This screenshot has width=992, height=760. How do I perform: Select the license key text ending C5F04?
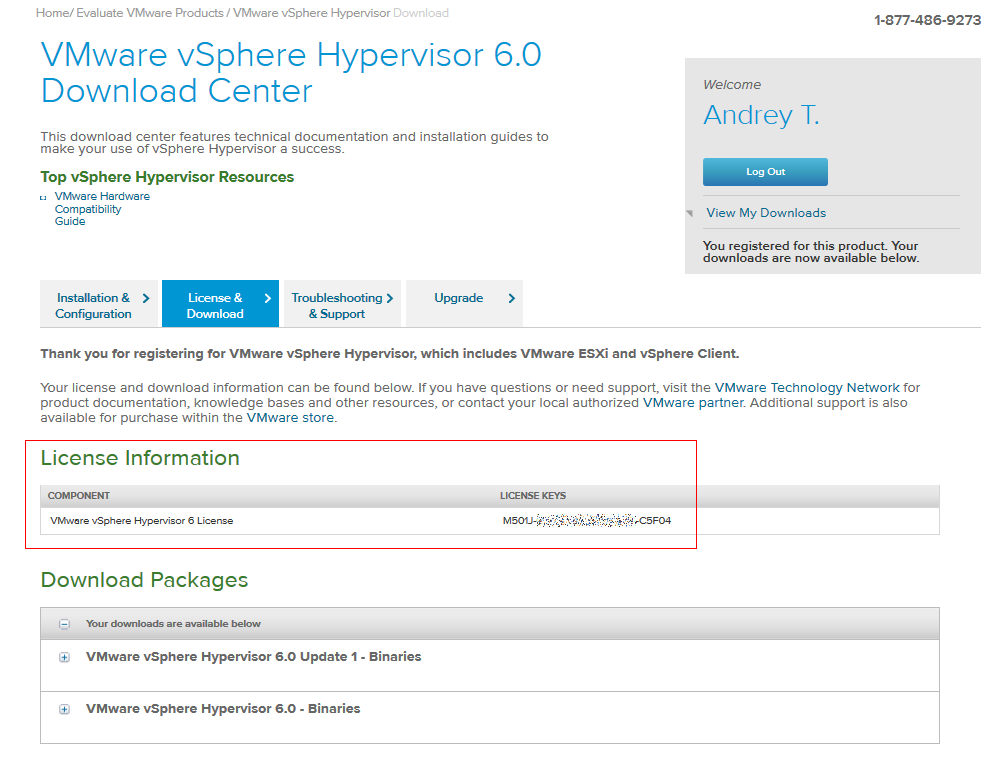pos(586,521)
